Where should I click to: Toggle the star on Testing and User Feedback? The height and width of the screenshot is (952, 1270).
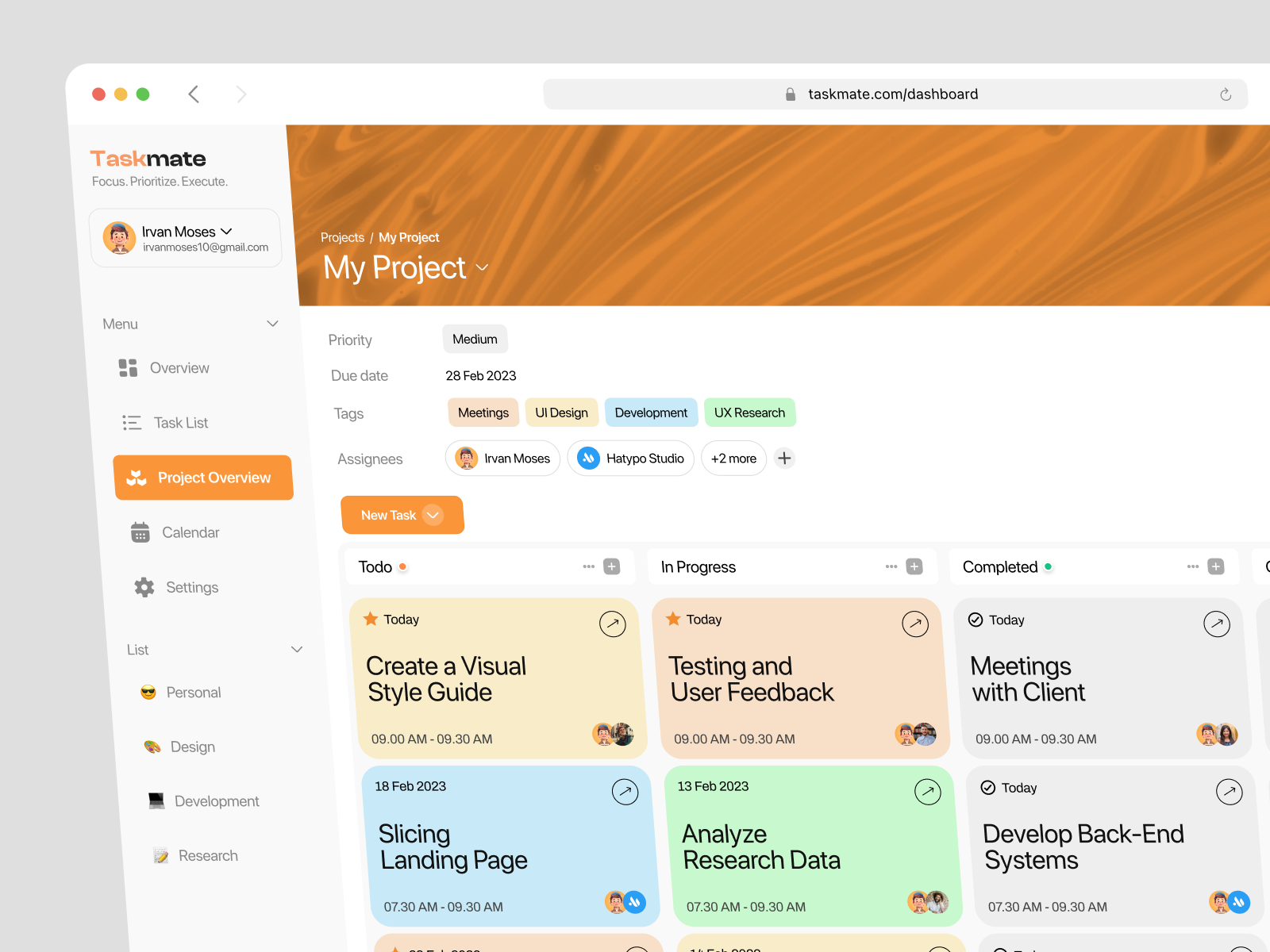(673, 619)
